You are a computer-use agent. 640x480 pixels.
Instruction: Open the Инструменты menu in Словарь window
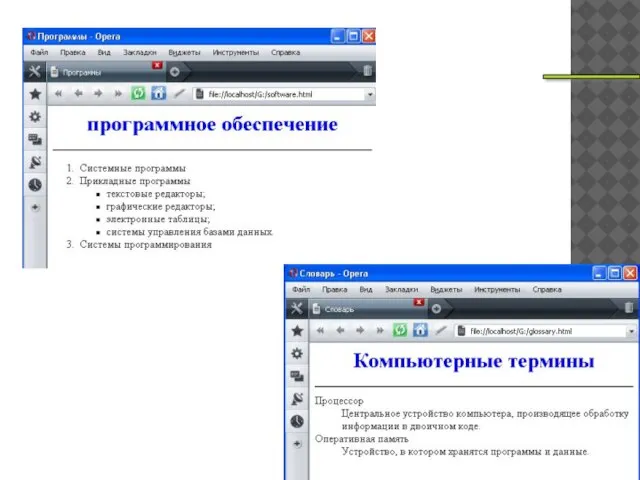coord(498,289)
